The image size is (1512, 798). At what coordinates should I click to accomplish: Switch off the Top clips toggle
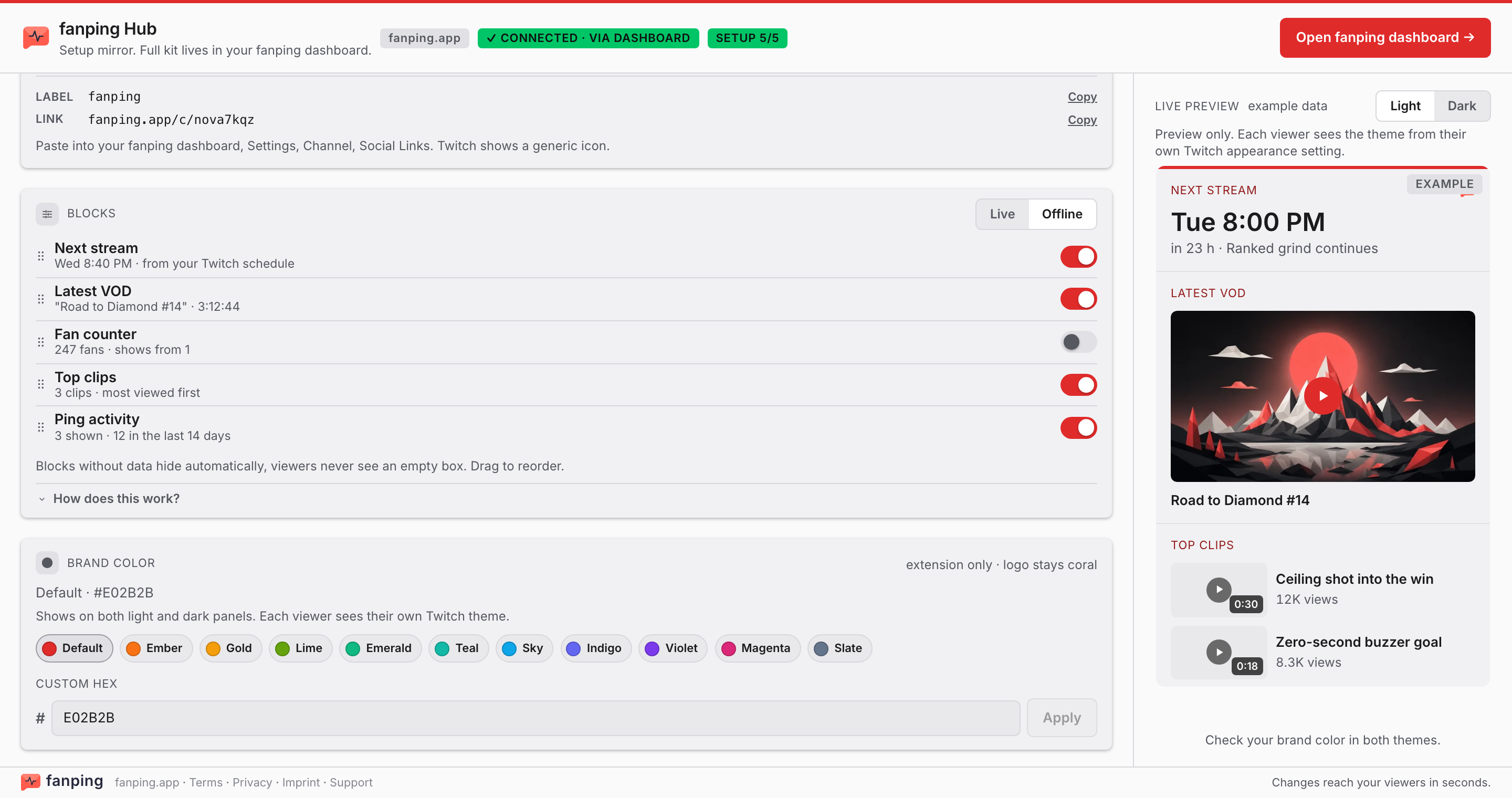(x=1078, y=385)
